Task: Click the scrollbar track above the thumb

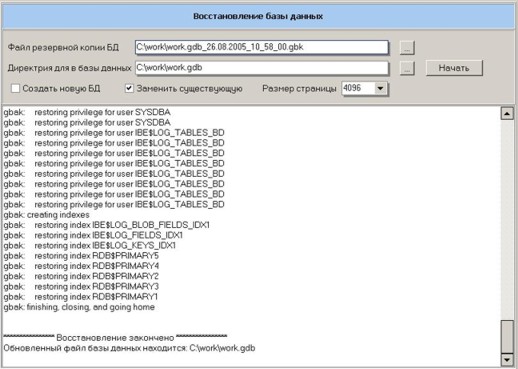Action: 507,220
